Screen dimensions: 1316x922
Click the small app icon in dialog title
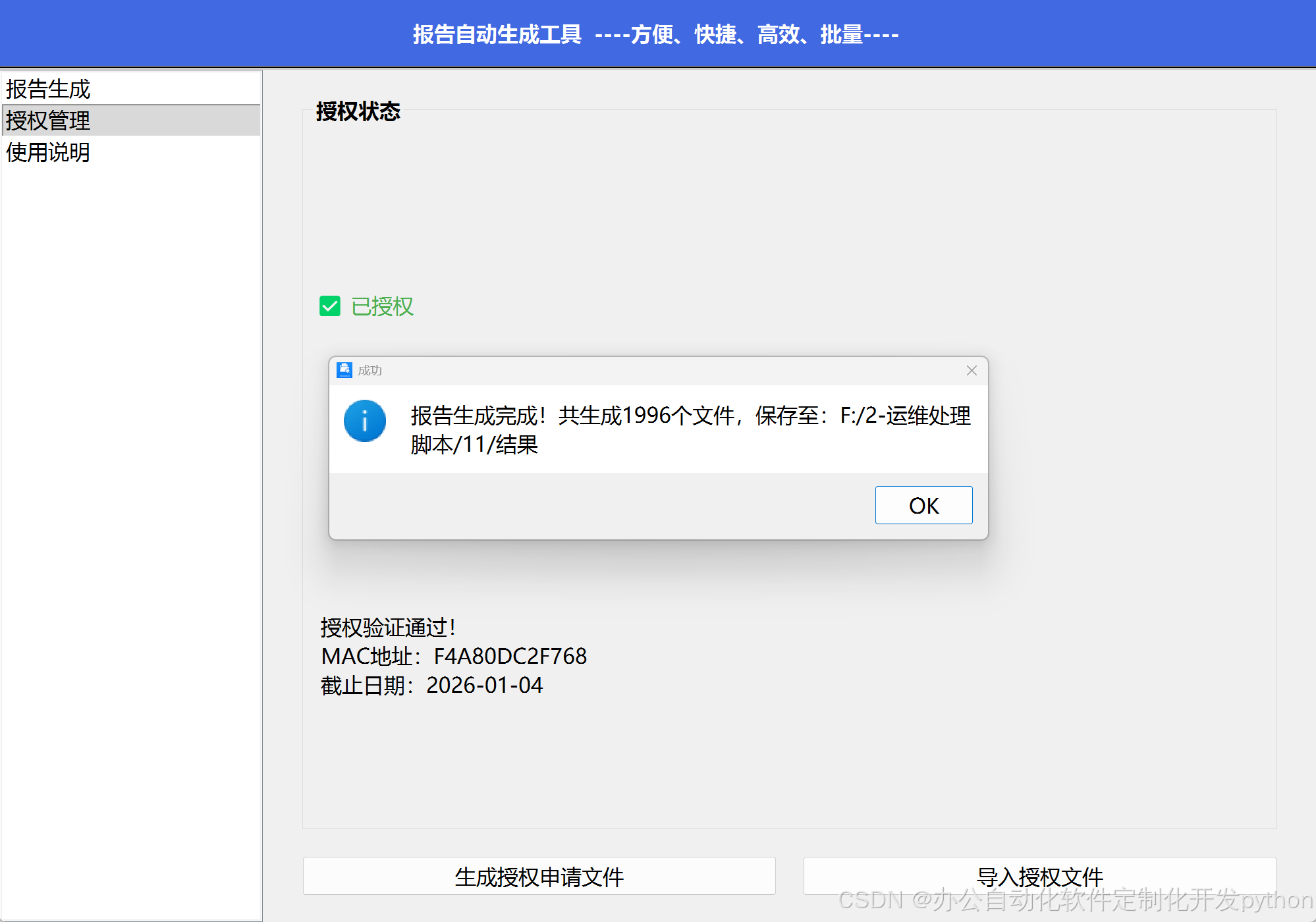(x=344, y=370)
